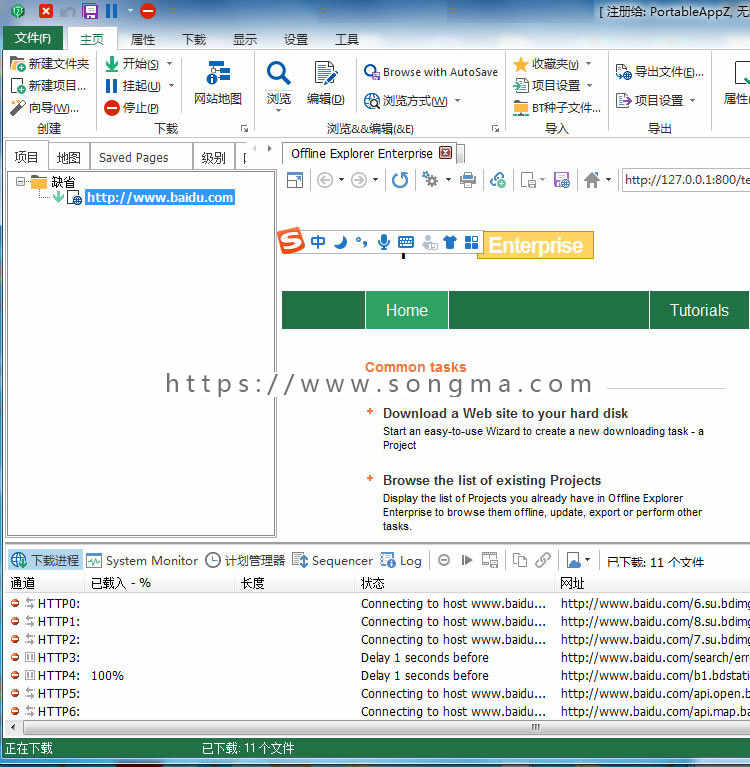This screenshot has width=750, height=767.
Task: Open the Sequencer tab
Action: click(332, 561)
